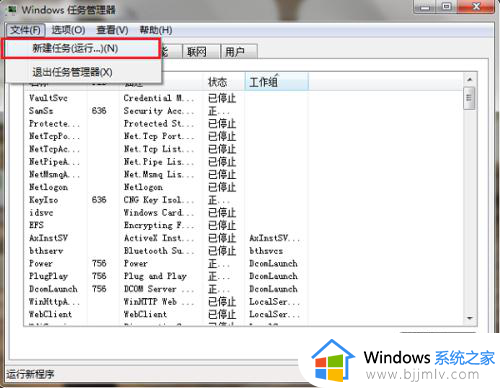Click the CNG Key Isol... description cell
Image resolution: width=500 pixels, height=388 pixels.
pos(158,200)
